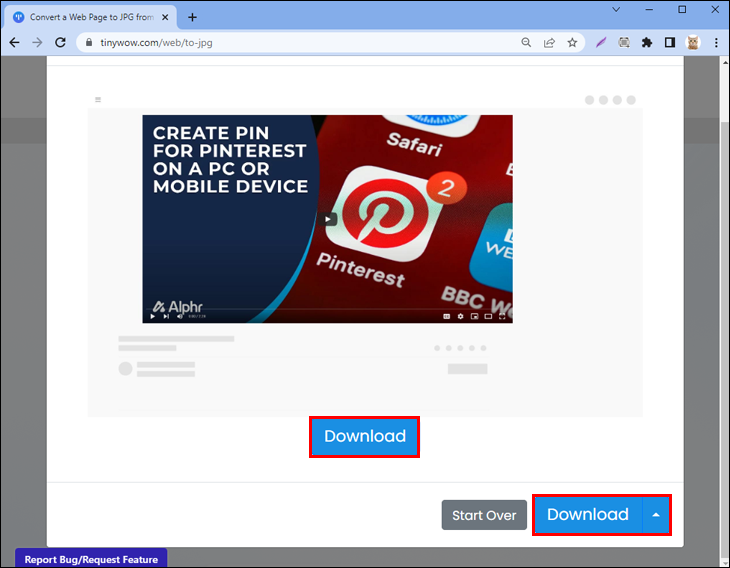730x568 pixels.
Task: Open the profile avatar menu
Action: (693, 43)
